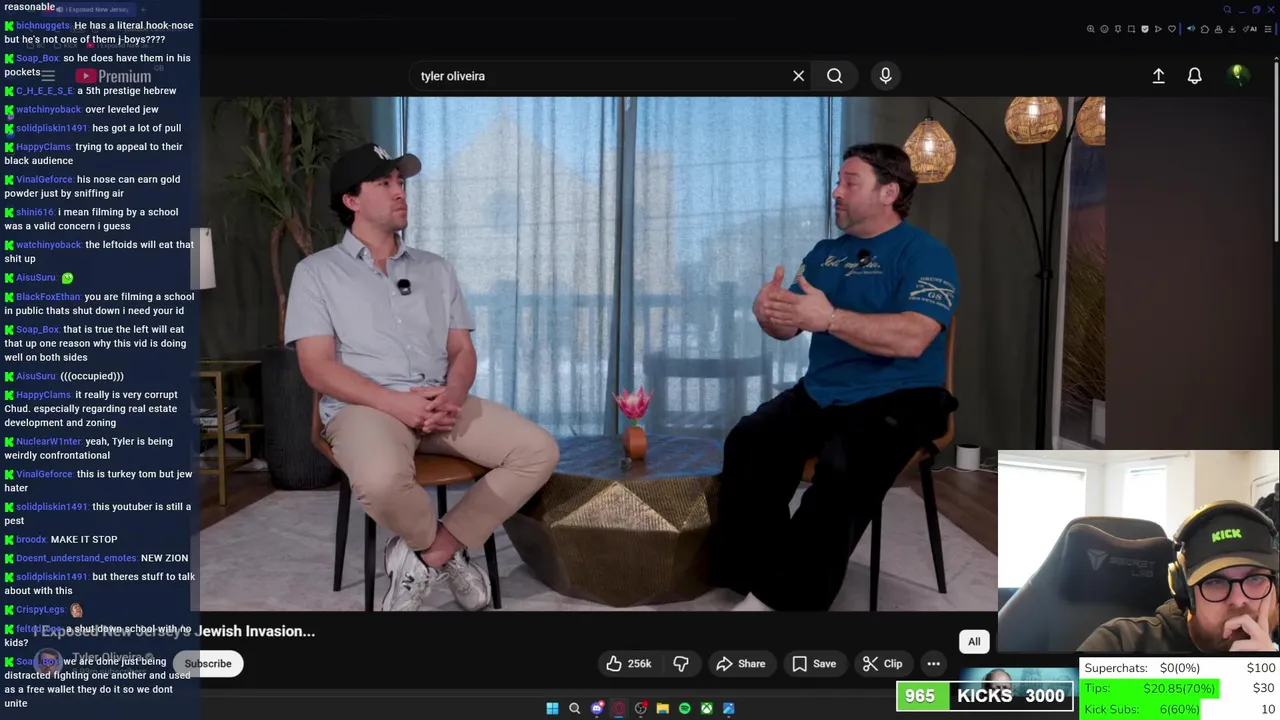Screen dimensions: 1280x720
Task: Open the browser downloads icon
Action: pyautogui.click(x=1232, y=29)
